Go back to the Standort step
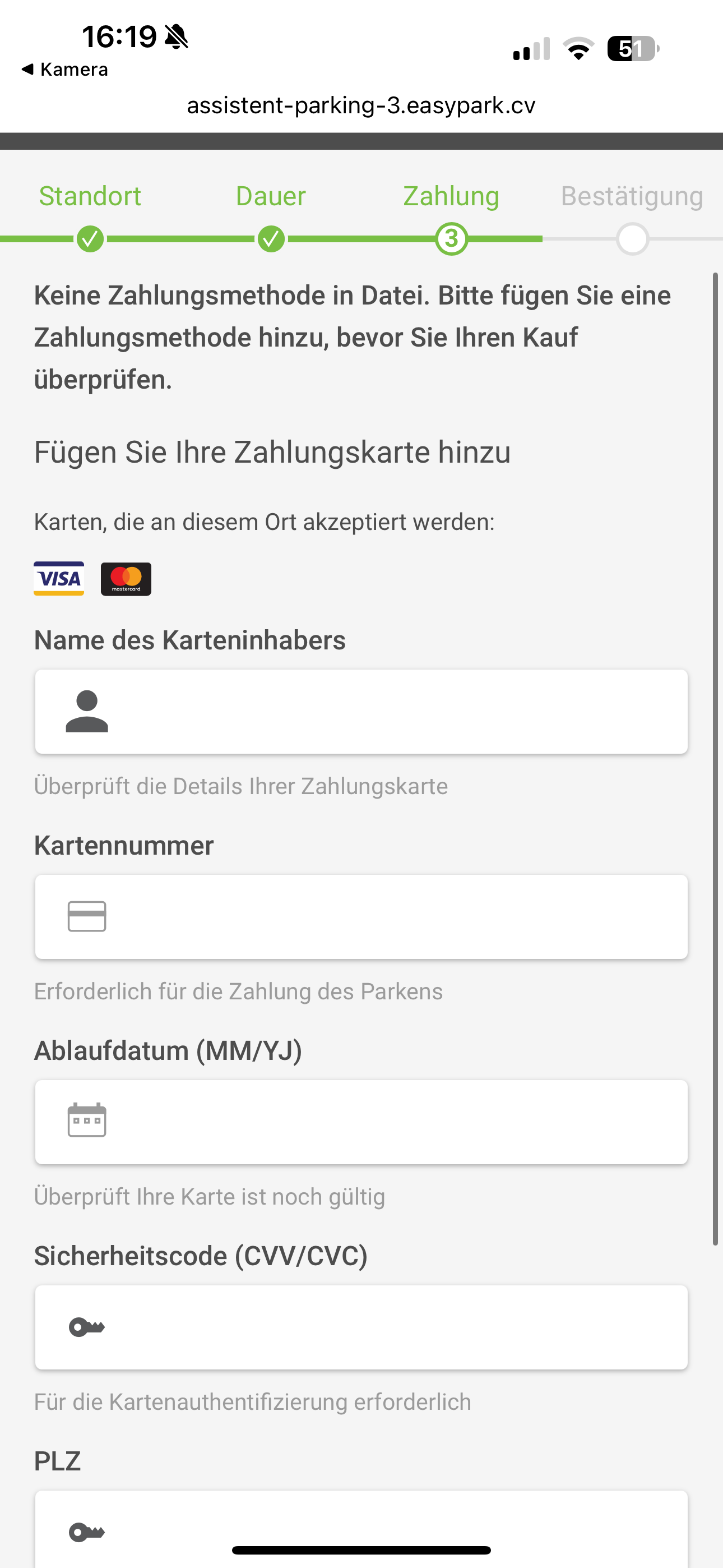This screenshot has height=1568, width=723. pos(90,197)
